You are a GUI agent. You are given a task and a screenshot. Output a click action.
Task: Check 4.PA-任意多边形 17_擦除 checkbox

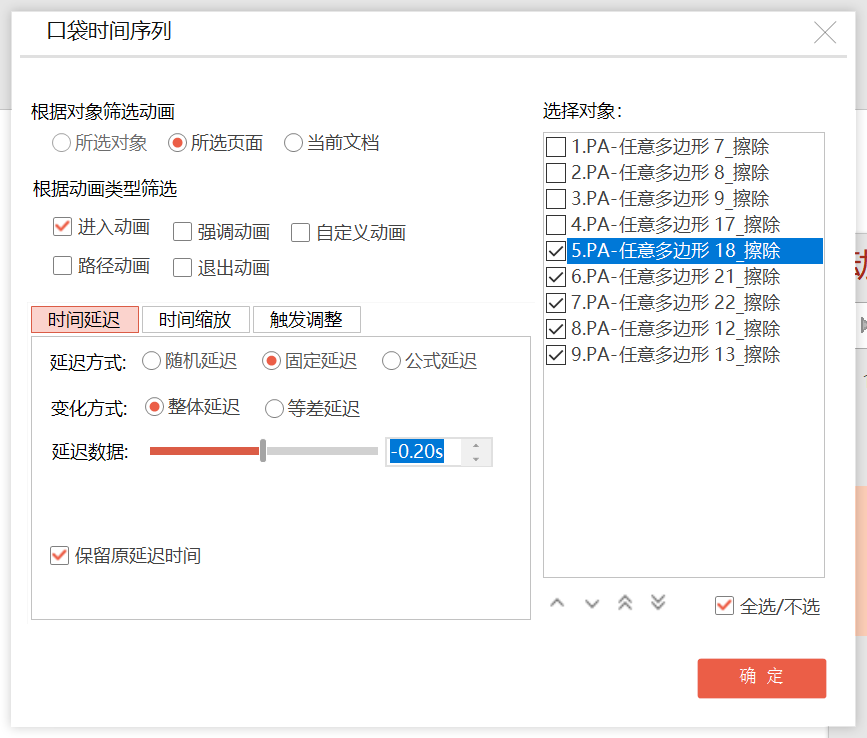tap(556, 225)
